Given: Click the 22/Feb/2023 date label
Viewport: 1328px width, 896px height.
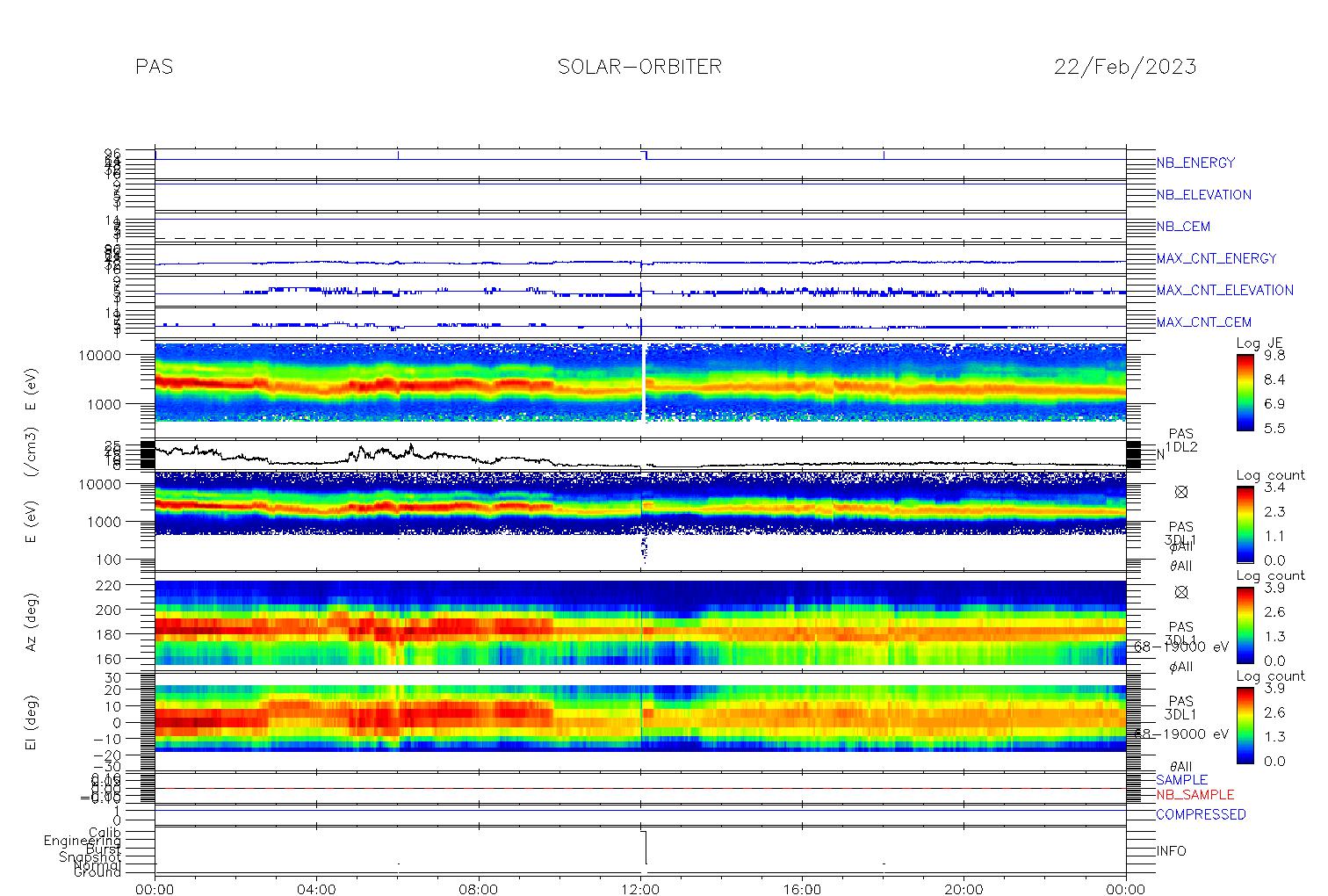Looking at the screenshot, I should tap(1125, 67).
